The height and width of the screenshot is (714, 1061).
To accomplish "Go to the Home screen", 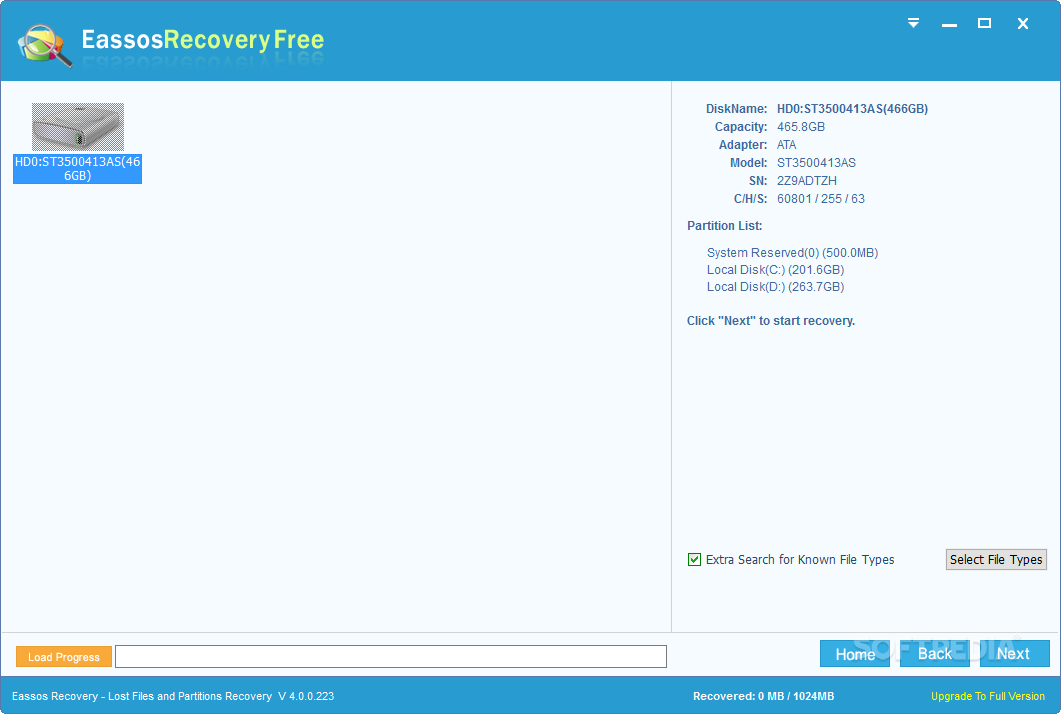I will 855,654.
